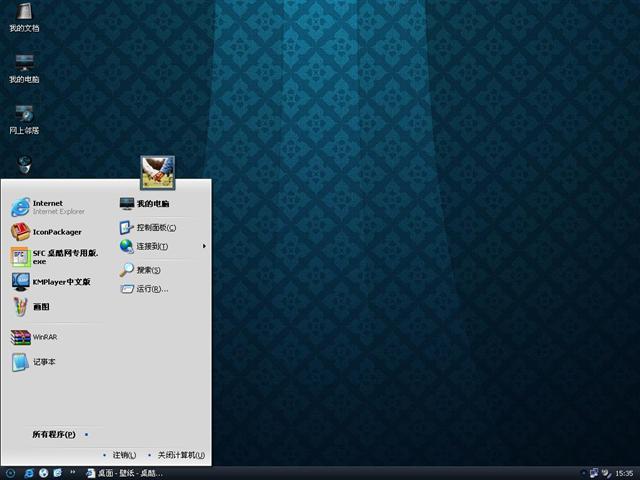Launch KMPlayer中文版

tap(51, 282)
